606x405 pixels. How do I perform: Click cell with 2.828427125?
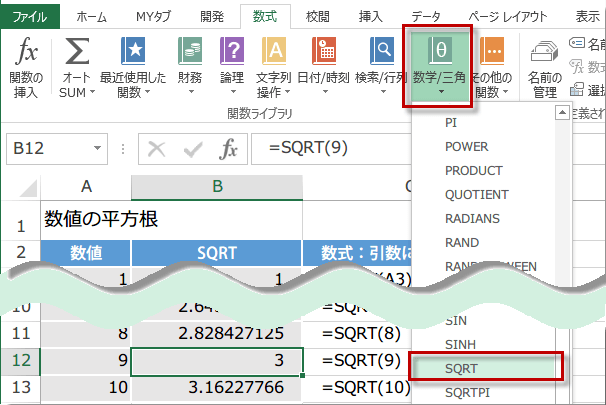click(217, 334)
